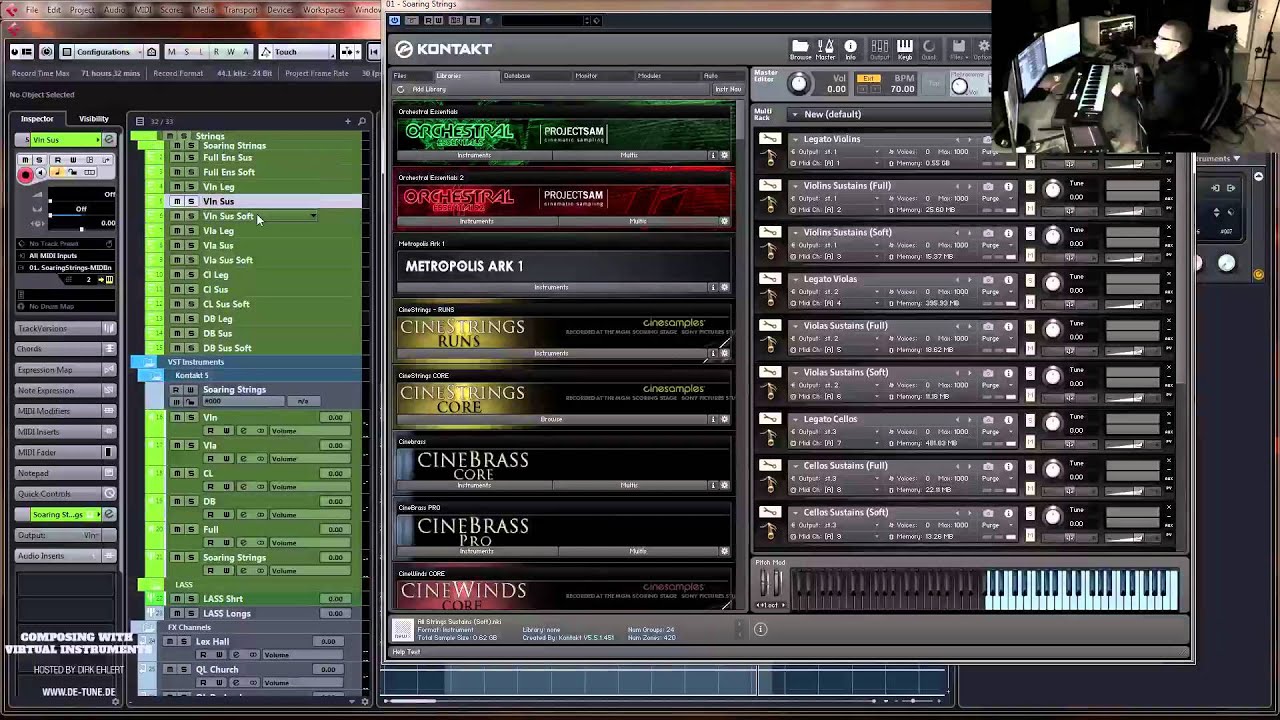Mute the Vln Leg track
This screenshot has height=720, width=1280.
click(x=177, y=187)
